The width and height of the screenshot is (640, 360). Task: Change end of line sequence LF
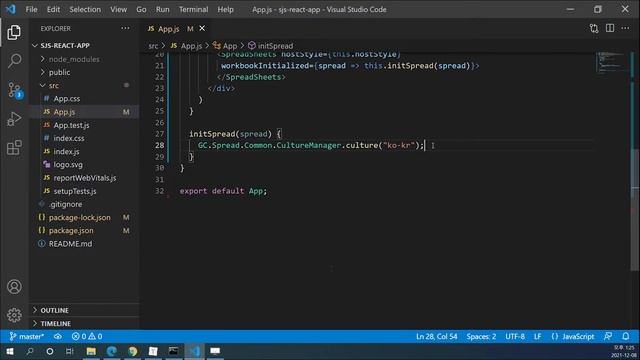(538, 336)
